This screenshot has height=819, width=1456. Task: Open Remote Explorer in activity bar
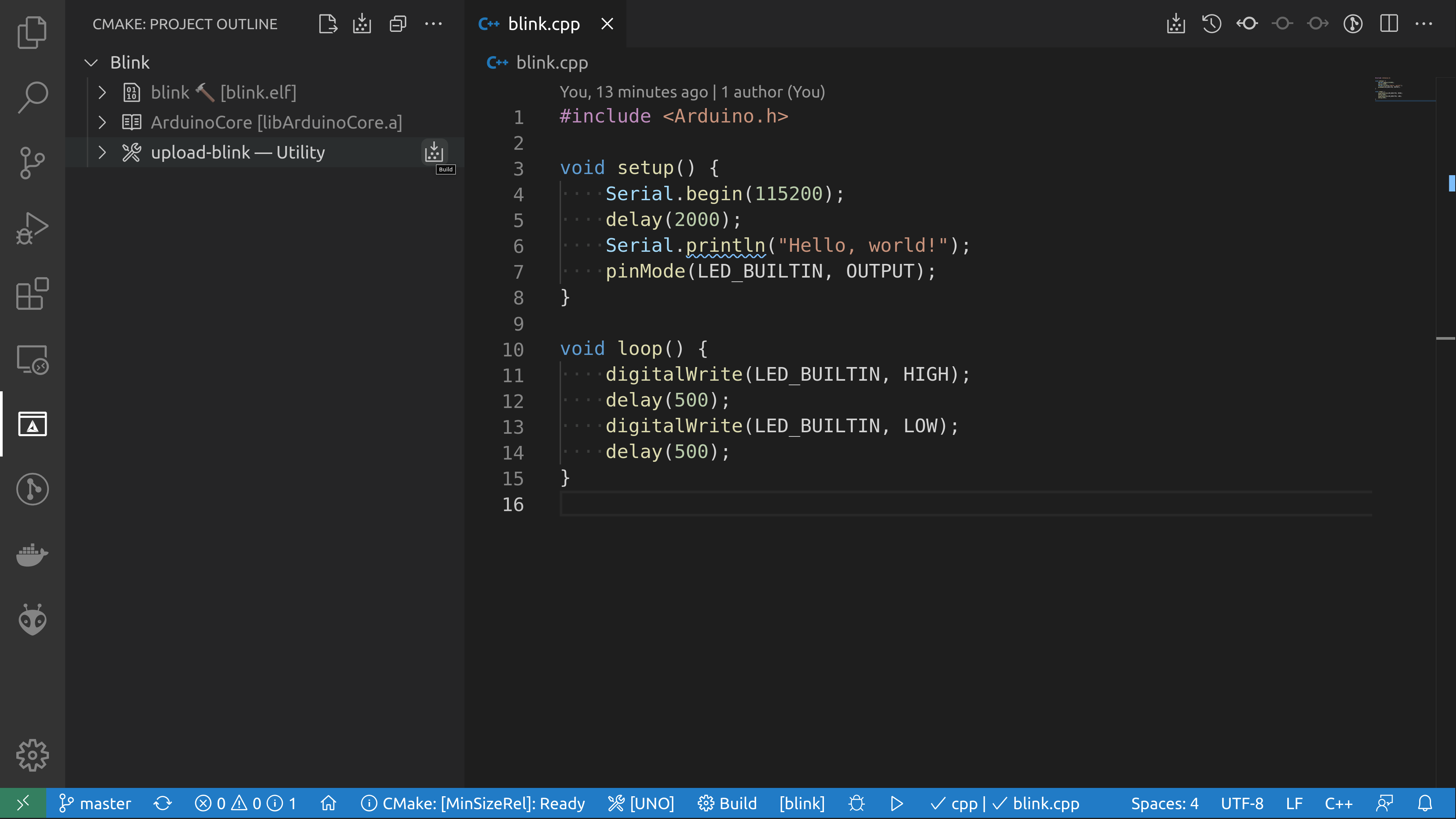[32, 359]
